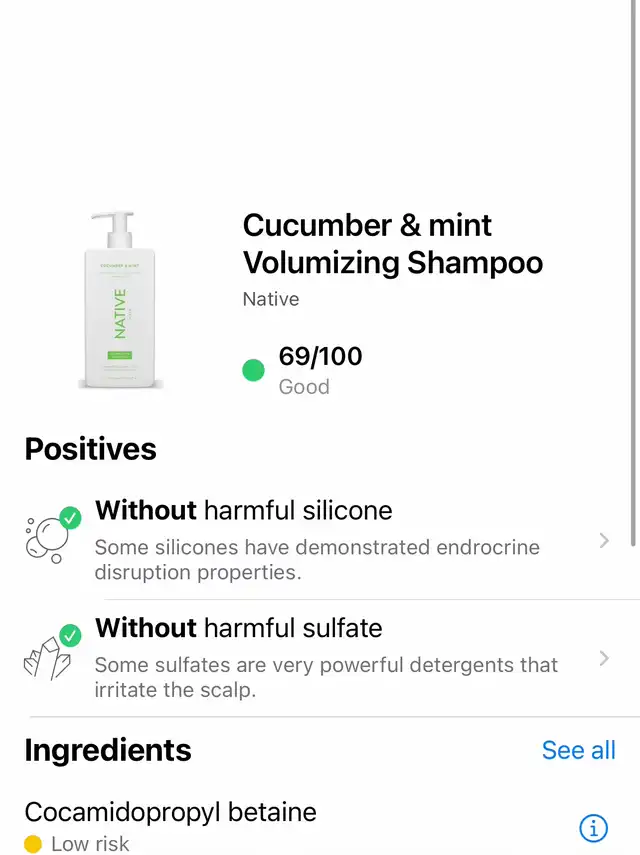Tap the Cucumber & mint Volumizing Shampoo title
640x855 pixels.
tap(392, 244)
